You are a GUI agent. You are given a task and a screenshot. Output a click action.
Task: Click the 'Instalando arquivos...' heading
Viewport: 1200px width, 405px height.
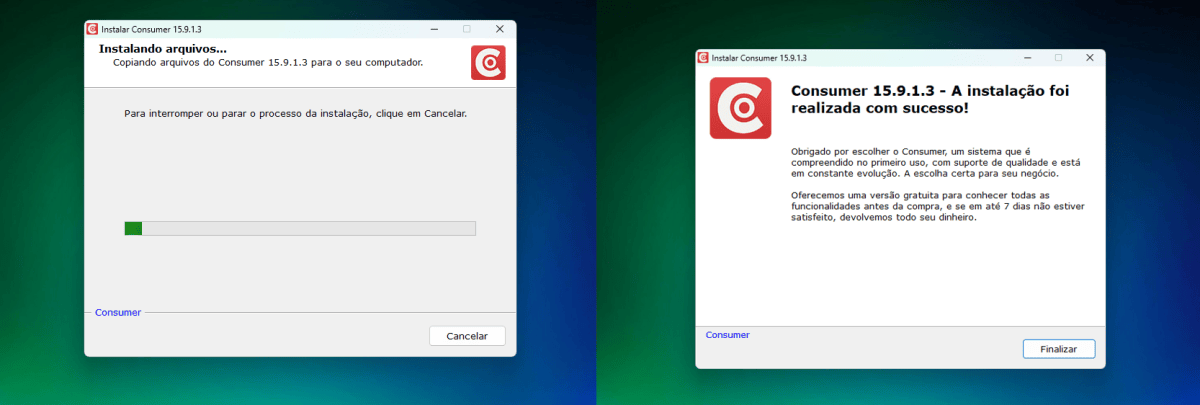[163, 48]
